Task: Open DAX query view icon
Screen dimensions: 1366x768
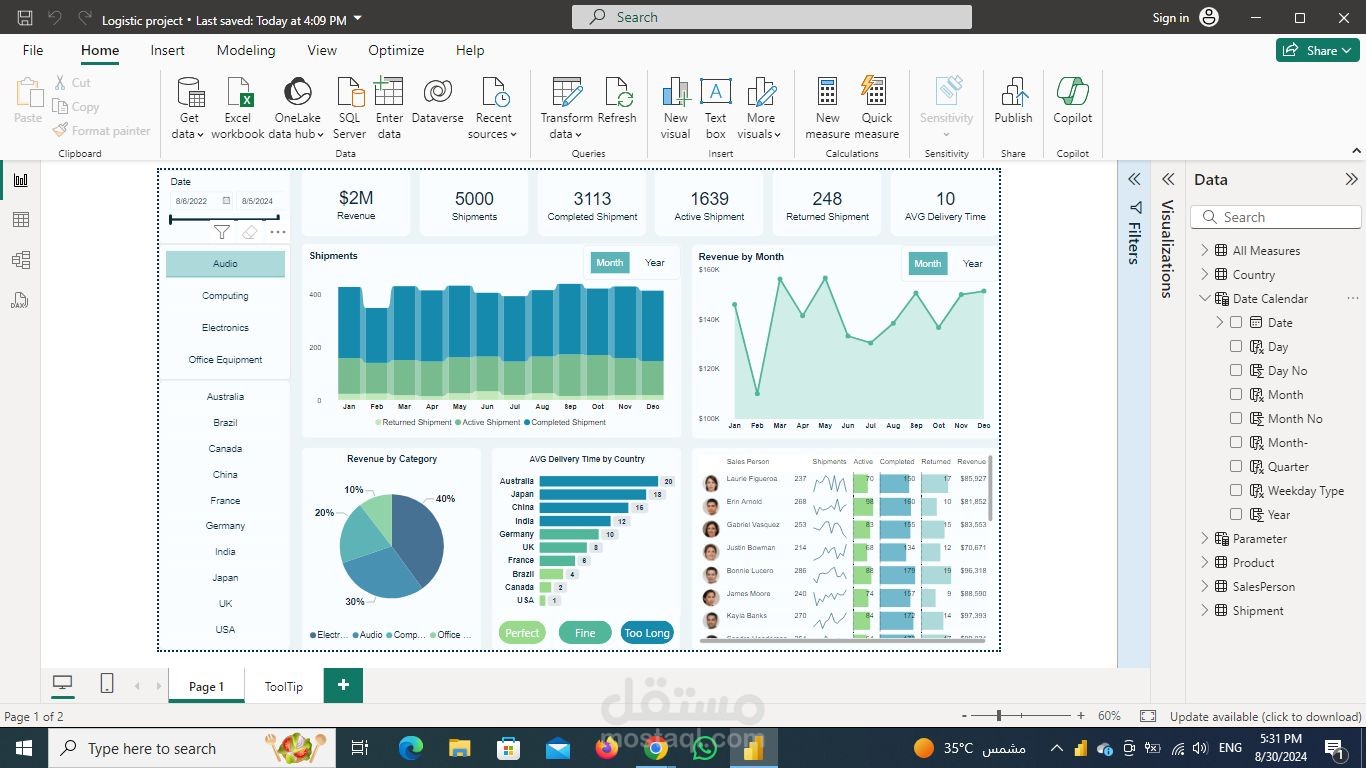Action: pyautogui.click(x=21, y=300)
